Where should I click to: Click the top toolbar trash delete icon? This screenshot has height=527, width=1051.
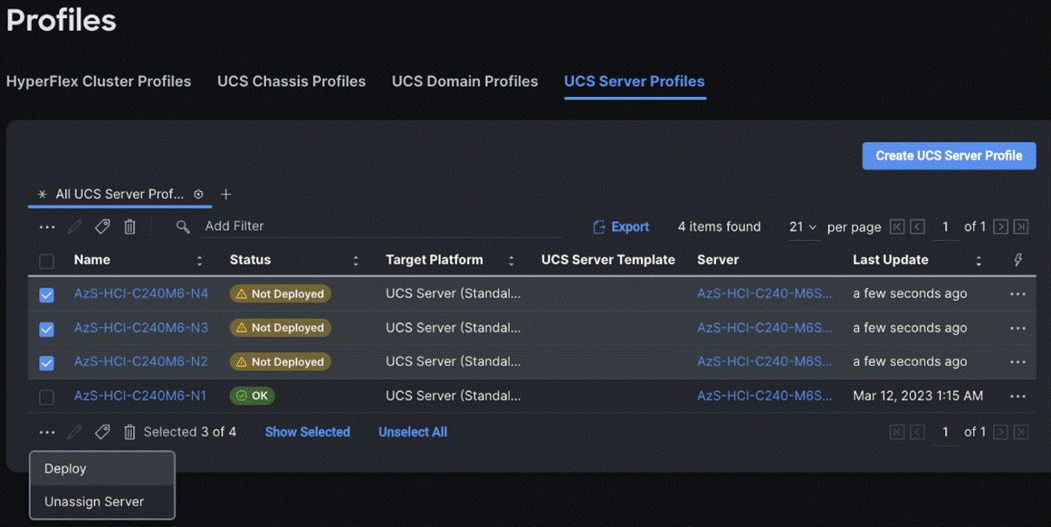(130, 227)
